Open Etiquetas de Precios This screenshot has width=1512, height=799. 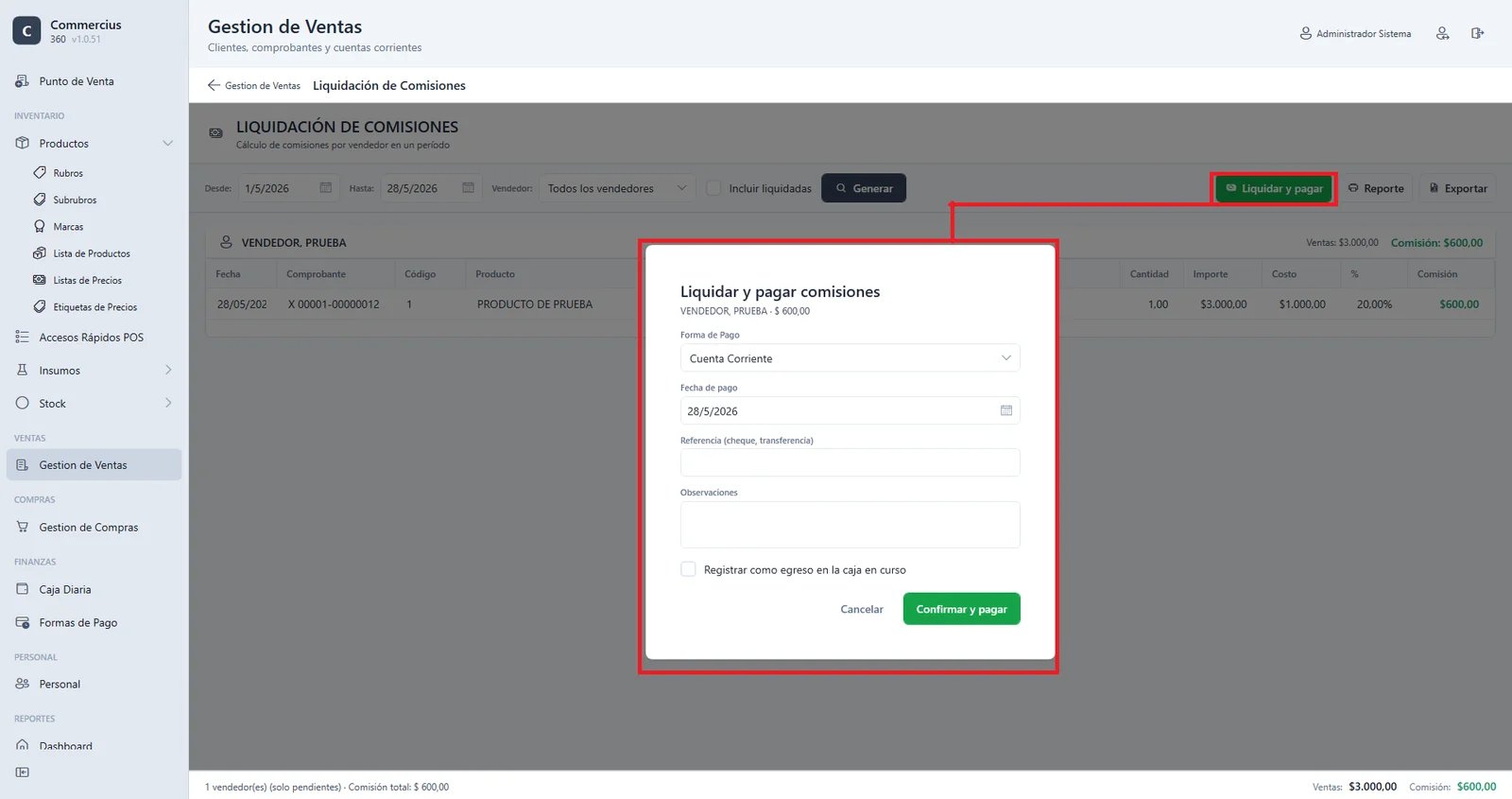click(94, 307)
